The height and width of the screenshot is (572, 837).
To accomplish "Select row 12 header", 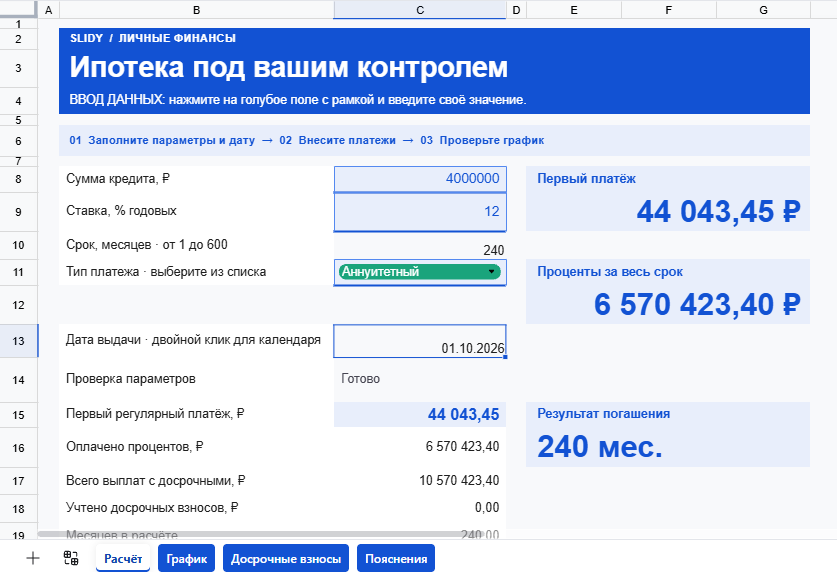I will click(x=19, y=305).
